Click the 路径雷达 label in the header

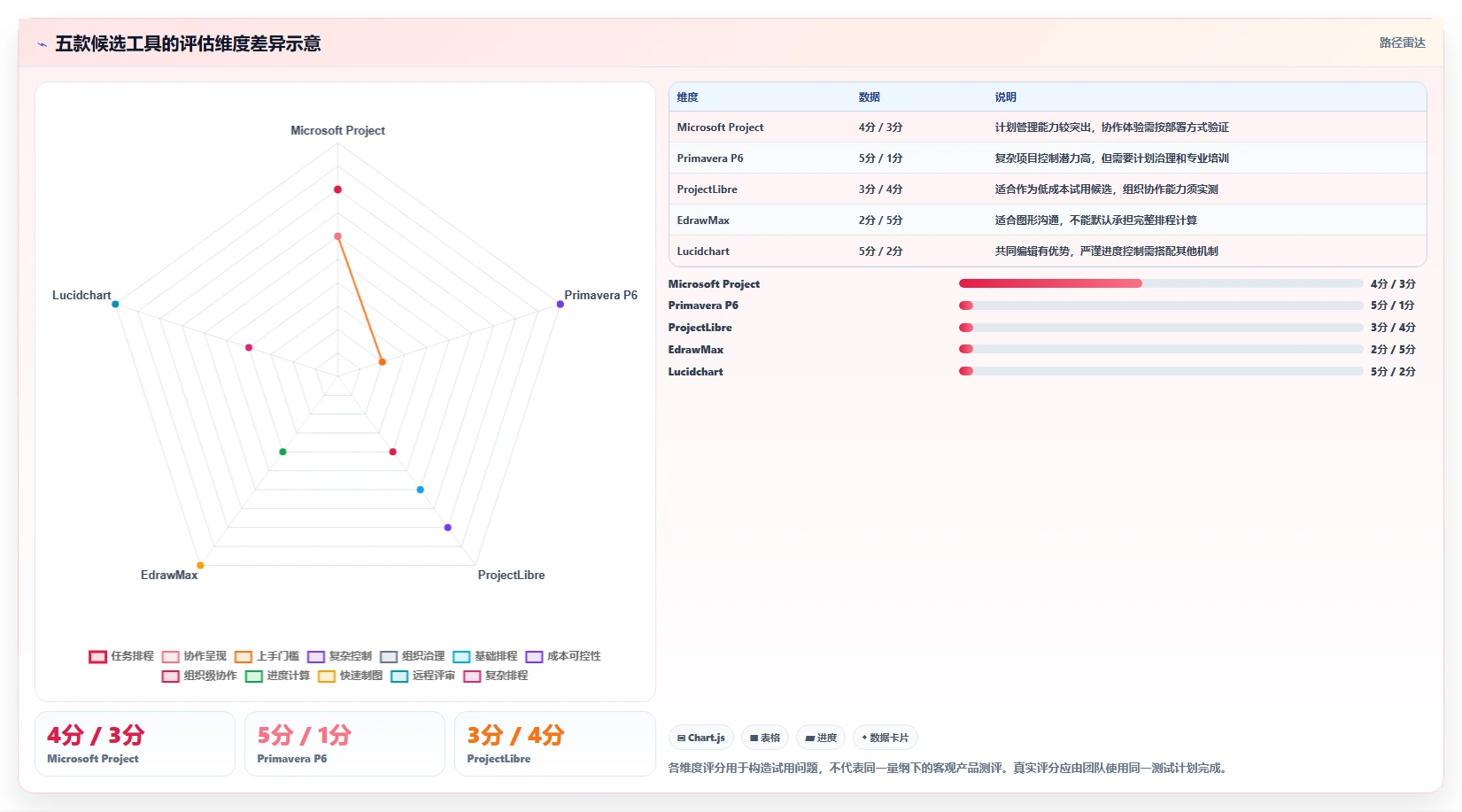pos(1402,43)
